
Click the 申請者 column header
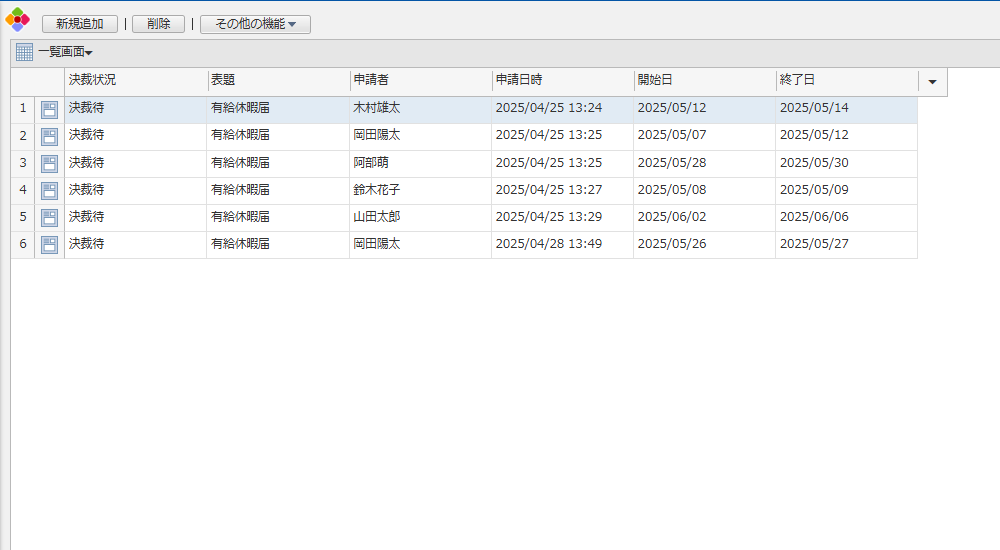(419, 81)
